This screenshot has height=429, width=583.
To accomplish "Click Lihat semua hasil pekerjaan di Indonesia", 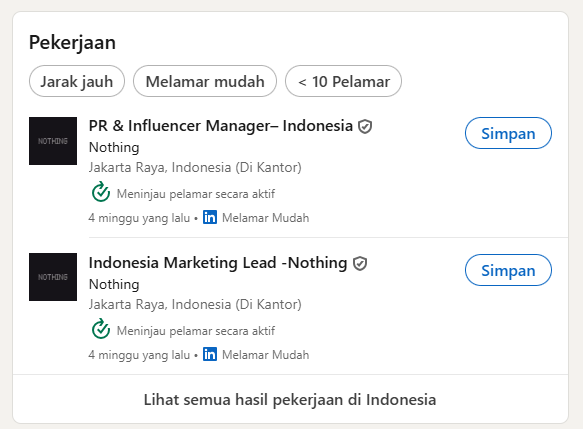I will tap(290, 400).
